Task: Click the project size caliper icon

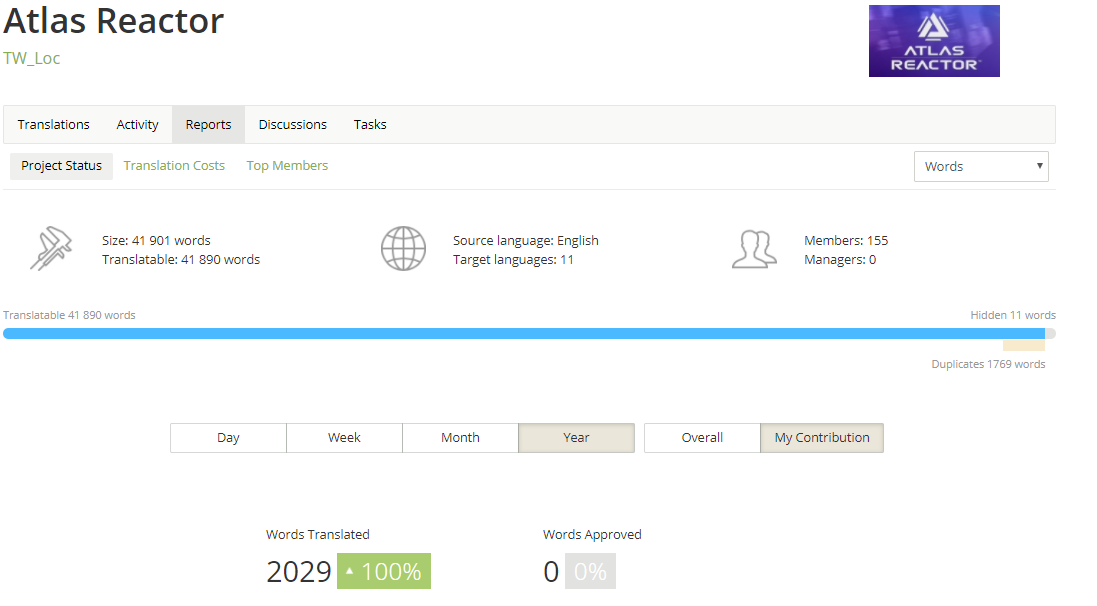Action: pyautogui.click(x=51, y=248)
